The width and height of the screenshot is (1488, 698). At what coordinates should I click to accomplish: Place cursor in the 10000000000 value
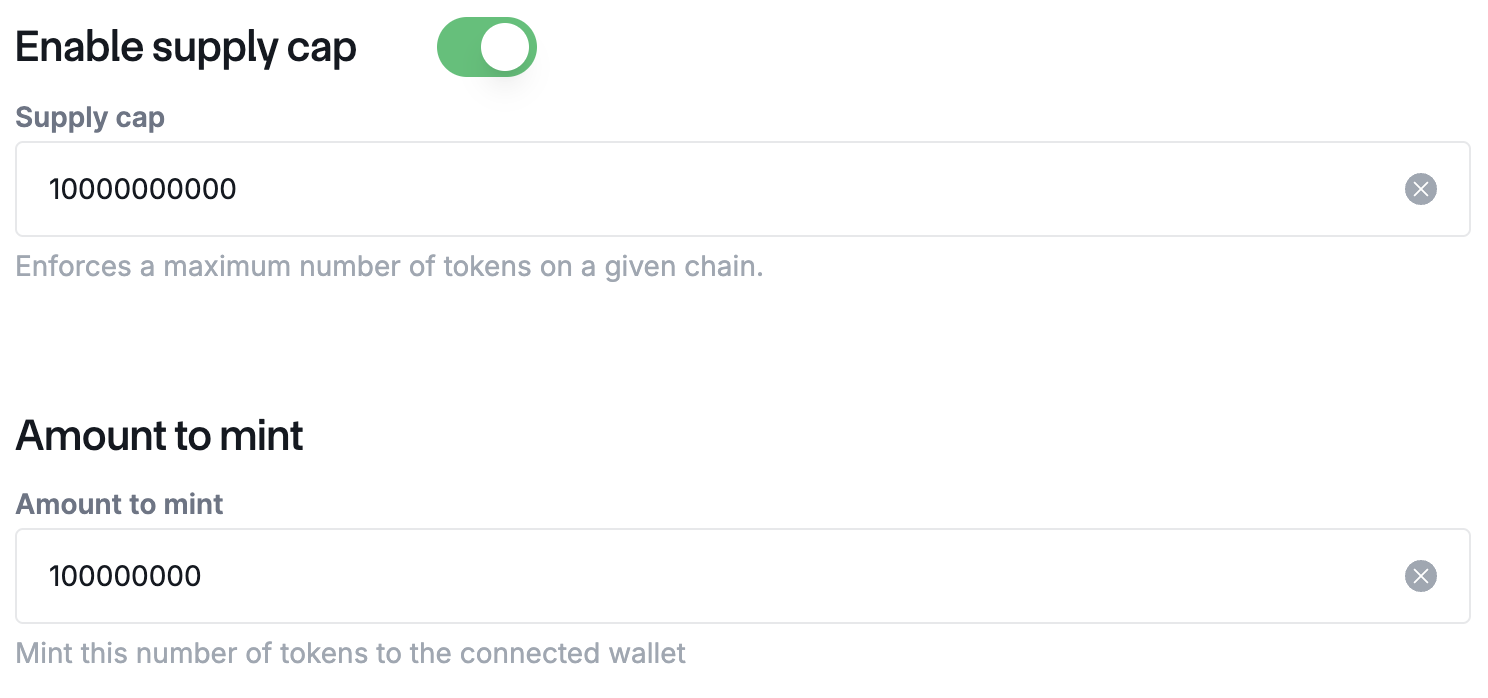pos(143,189)
